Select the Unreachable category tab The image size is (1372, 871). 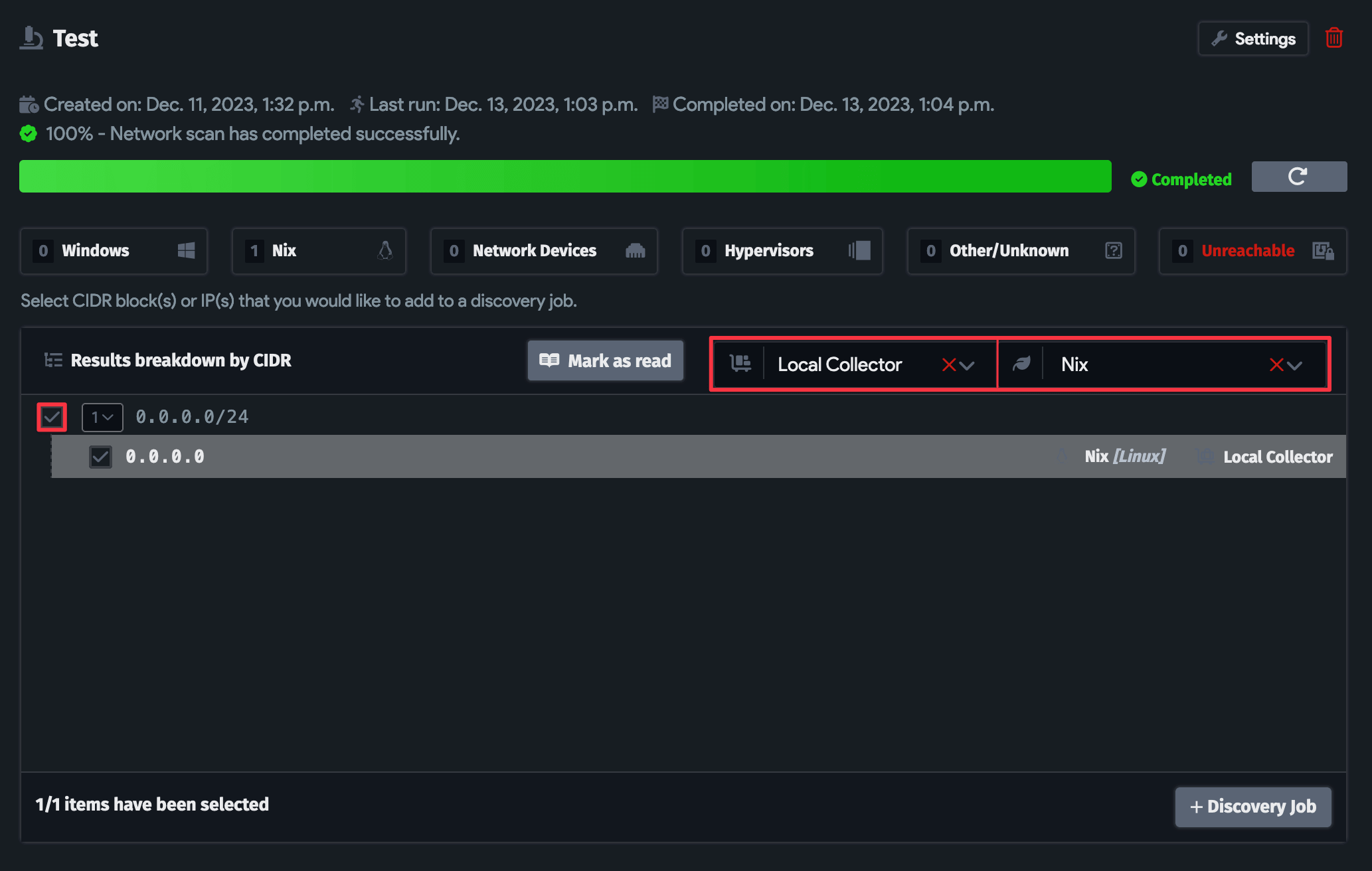pos(1252,250)
